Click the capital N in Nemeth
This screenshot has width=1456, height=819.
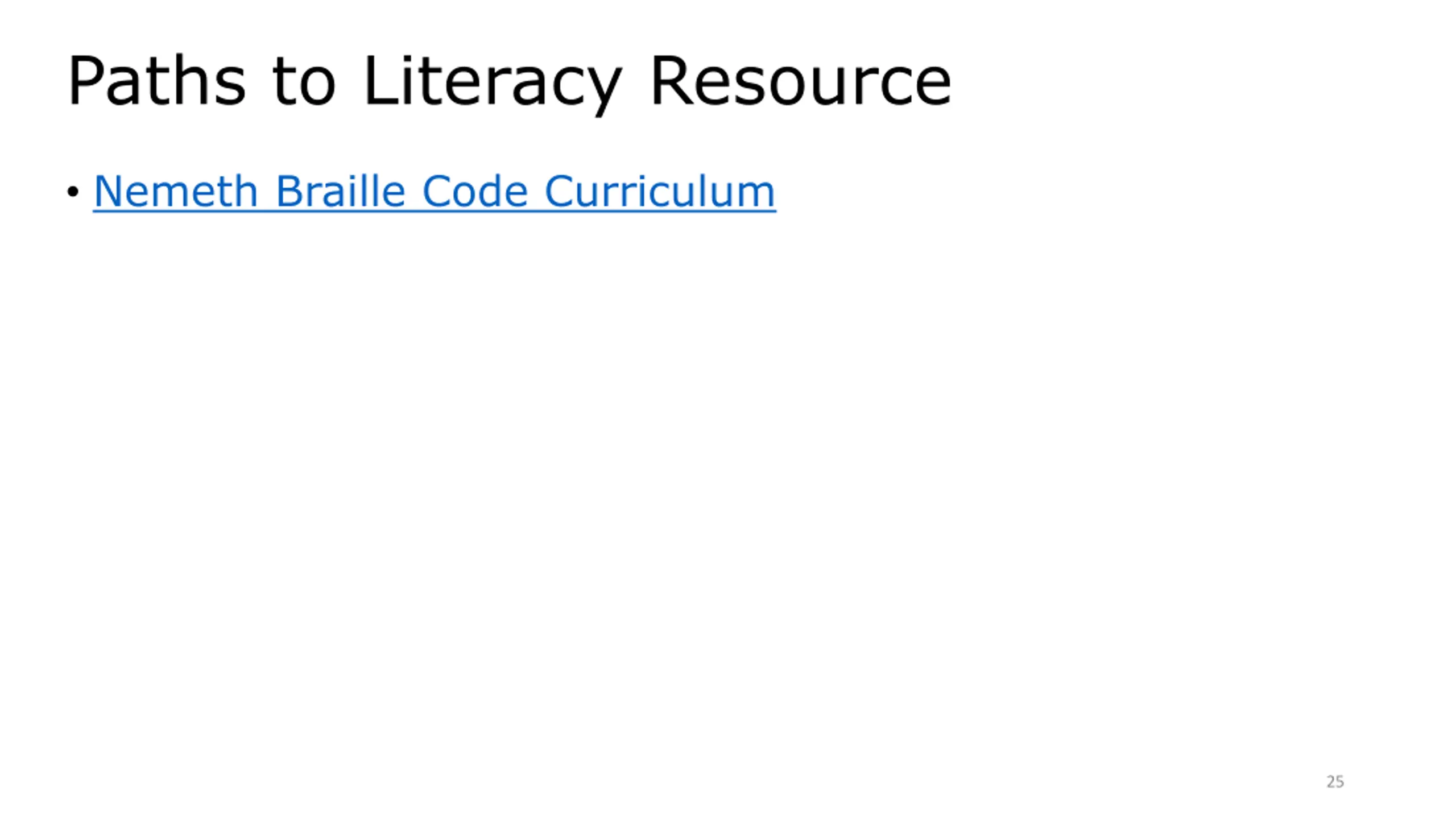[x=107, y=191]
